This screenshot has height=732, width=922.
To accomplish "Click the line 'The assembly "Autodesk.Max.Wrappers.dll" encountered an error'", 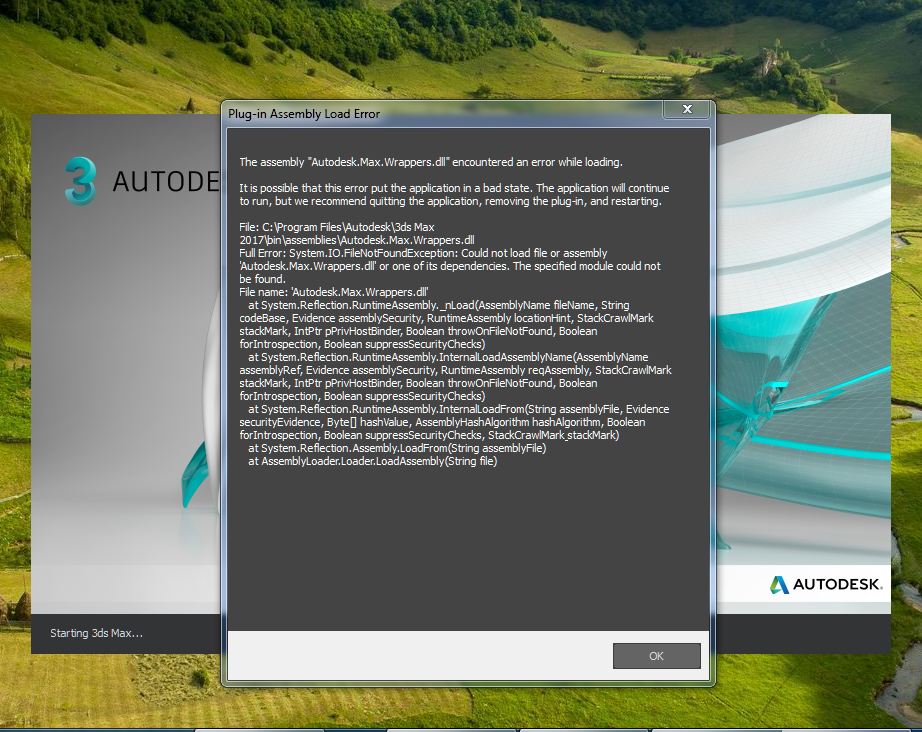I will [x=430, y=162].
